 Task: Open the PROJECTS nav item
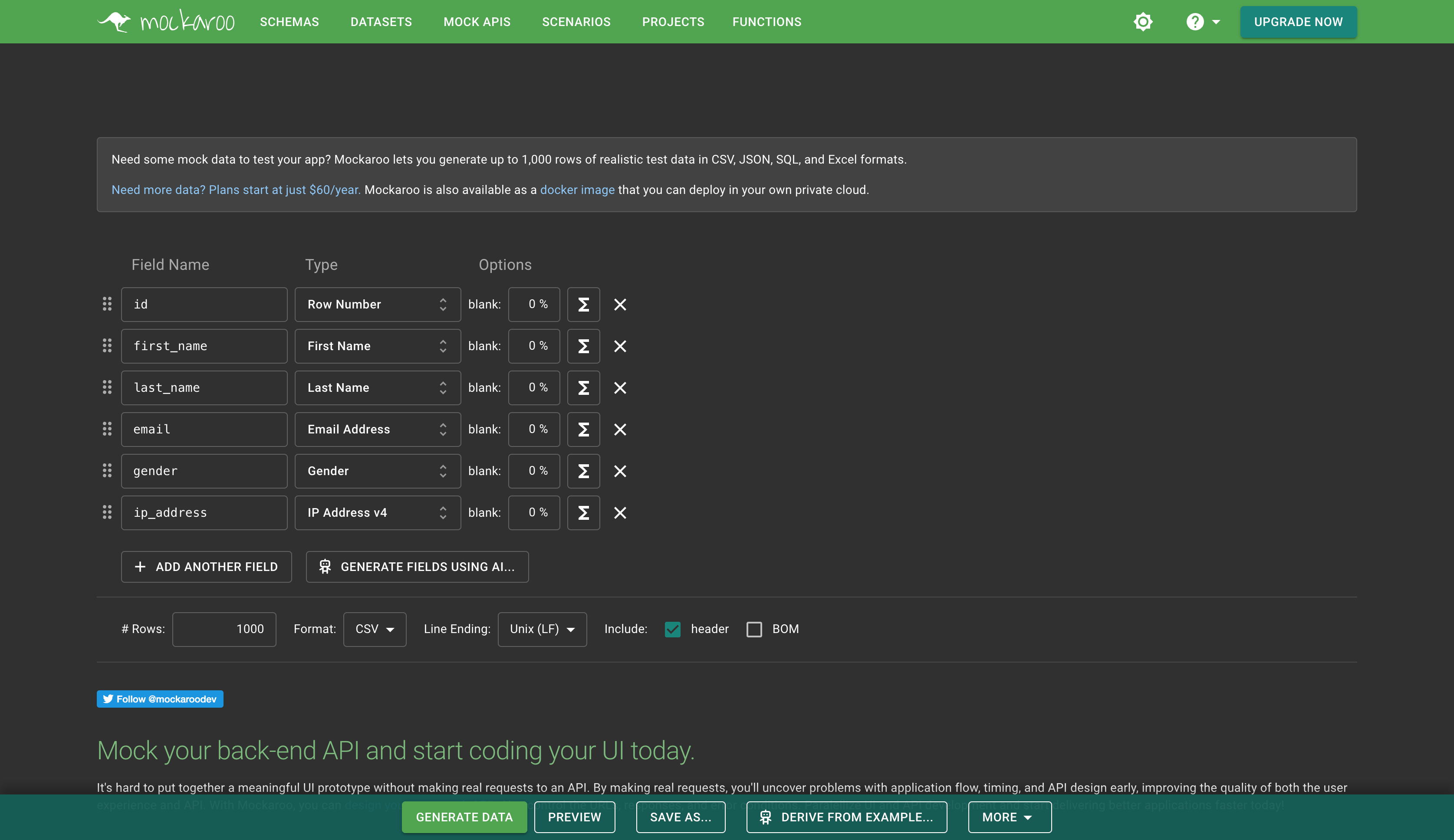(673, 22)
